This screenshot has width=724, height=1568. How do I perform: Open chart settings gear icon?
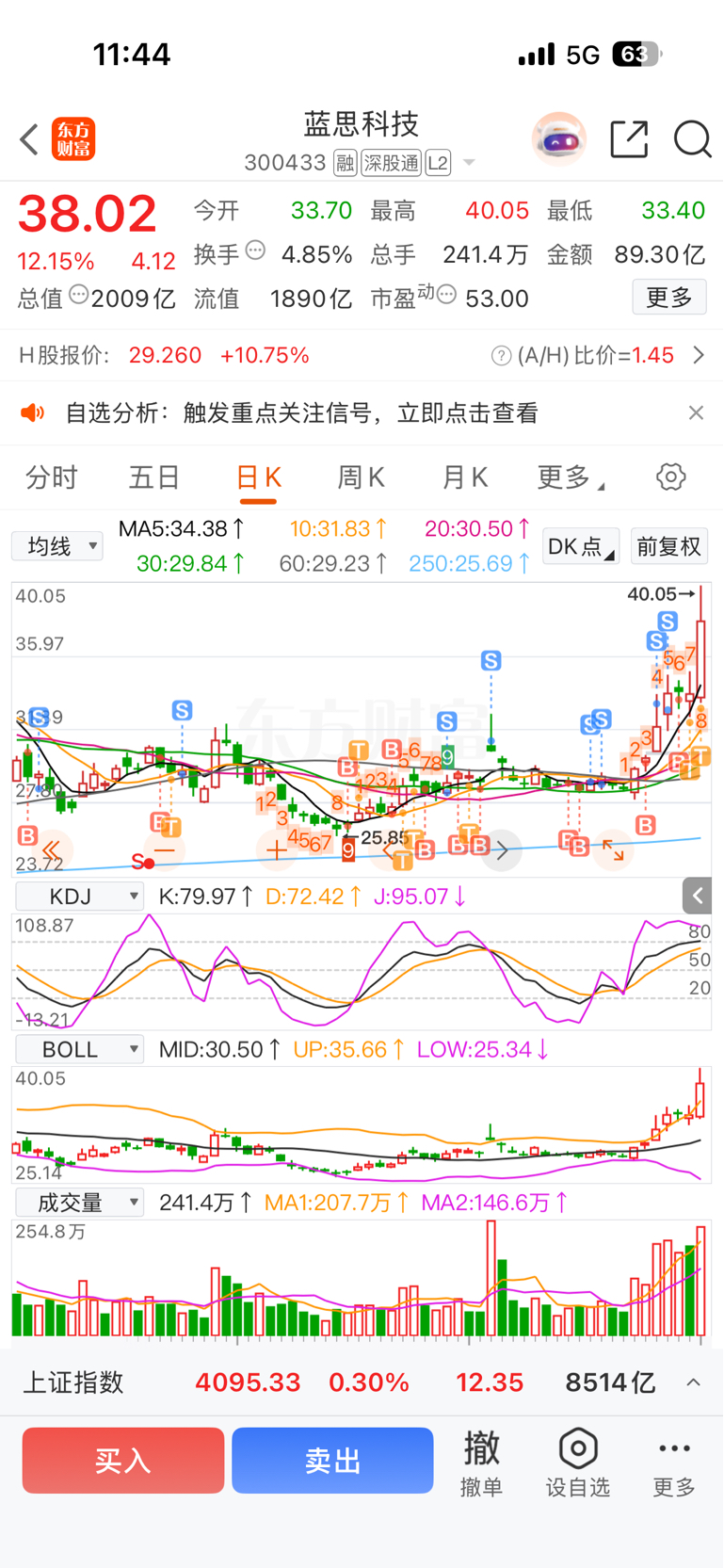pos(671,477)
